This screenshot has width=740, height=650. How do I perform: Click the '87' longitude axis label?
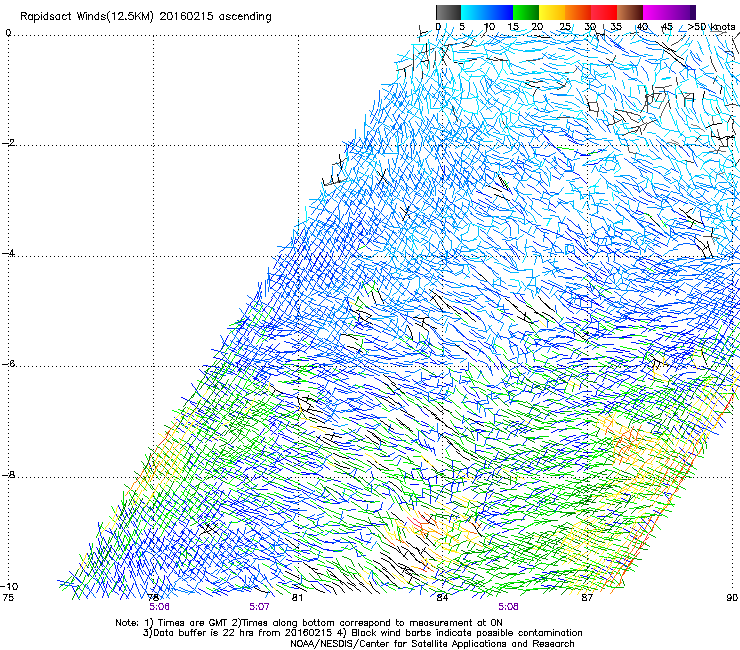587,598
